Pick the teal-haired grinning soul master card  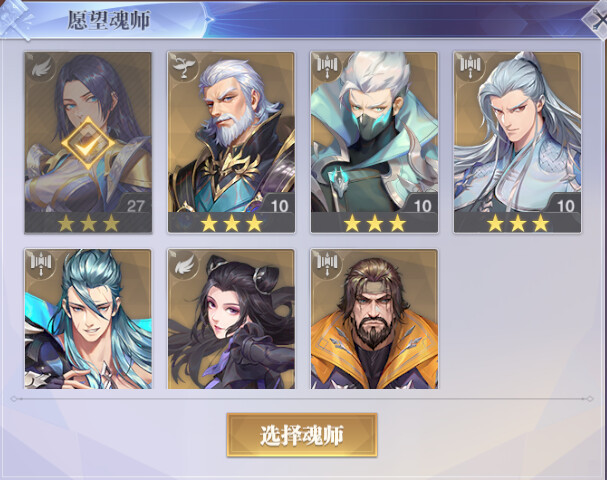[x=88, y=319]
